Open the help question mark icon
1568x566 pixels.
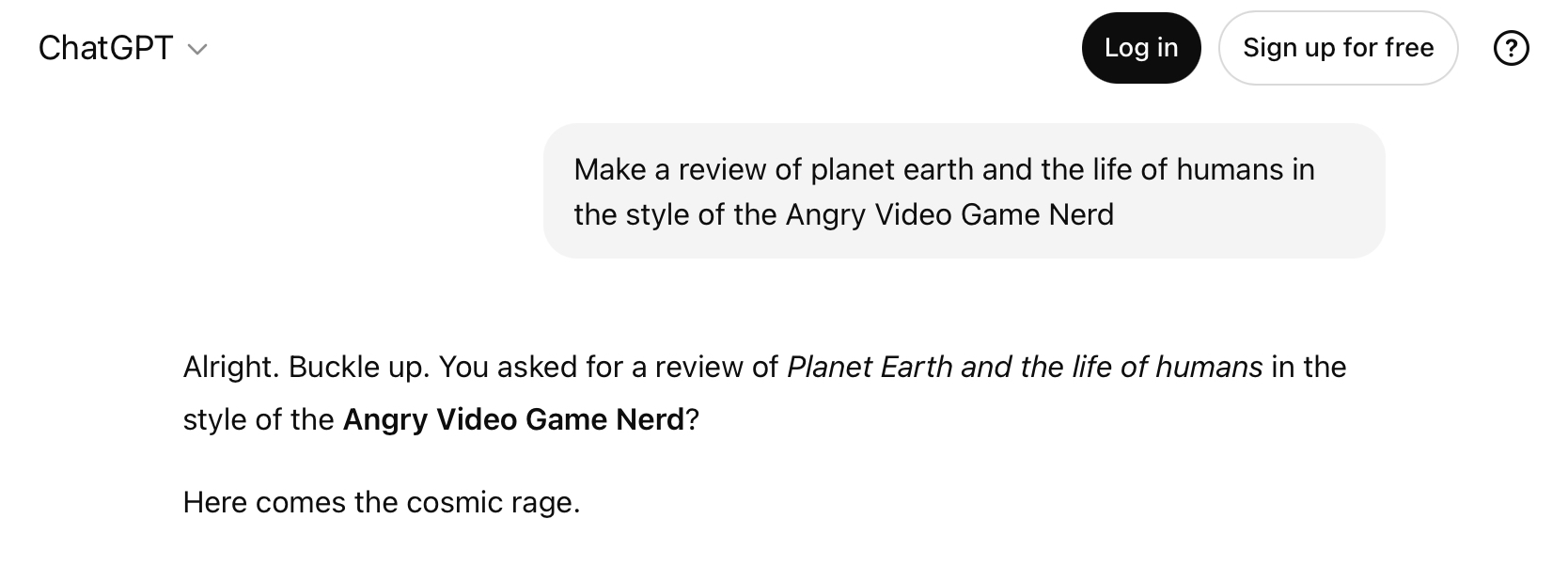point(1511,48)
